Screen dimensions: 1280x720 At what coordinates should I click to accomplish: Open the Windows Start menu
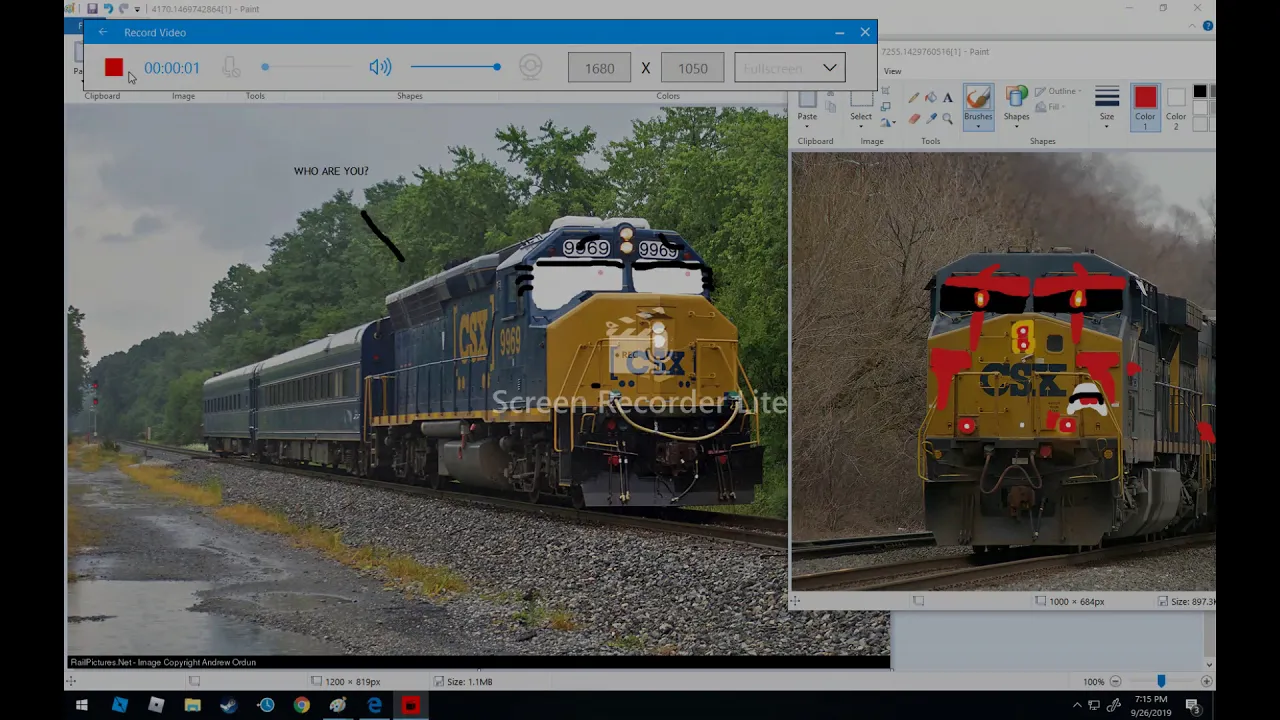[x=82, y=705]
